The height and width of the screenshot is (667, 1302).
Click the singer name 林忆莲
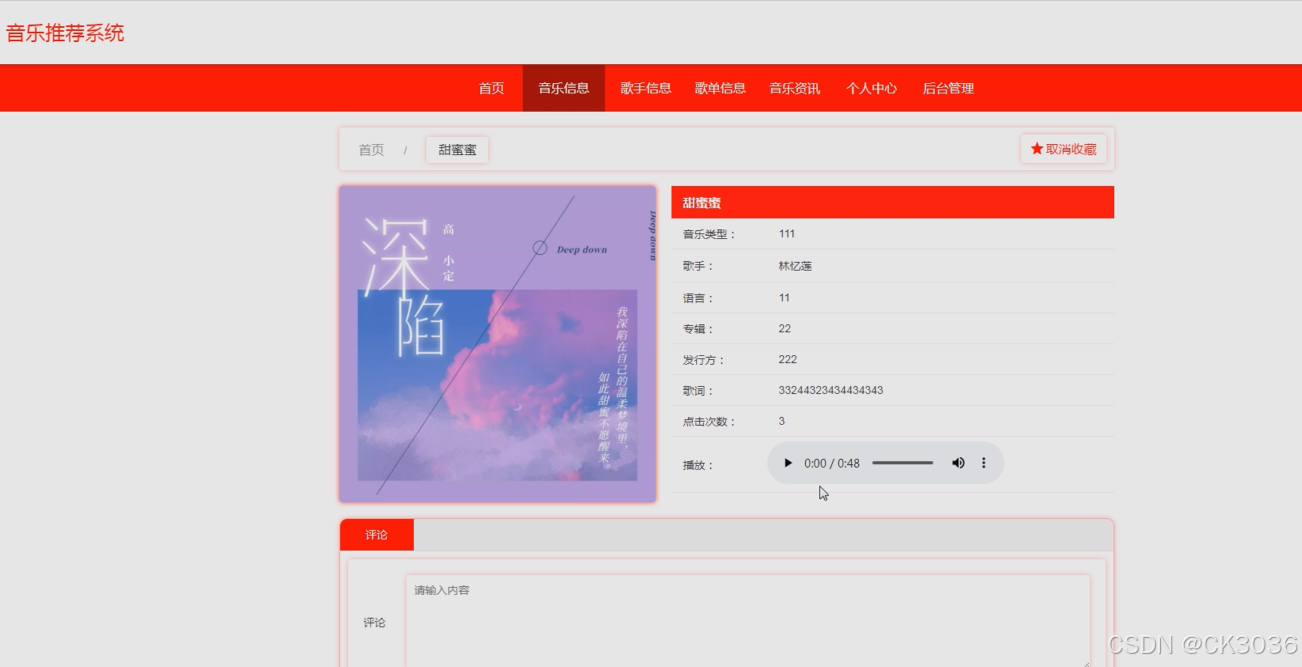point(795,266)
